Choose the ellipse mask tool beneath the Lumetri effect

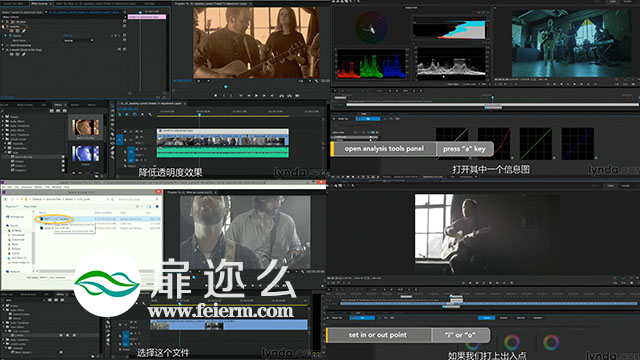tap(12, 54)
